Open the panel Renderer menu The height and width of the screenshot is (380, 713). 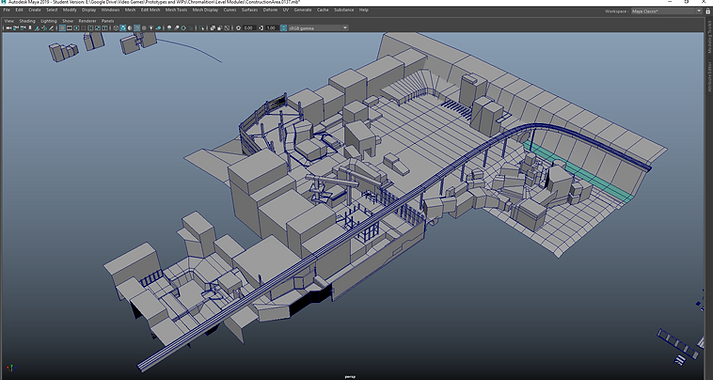(x=87, y=21)
